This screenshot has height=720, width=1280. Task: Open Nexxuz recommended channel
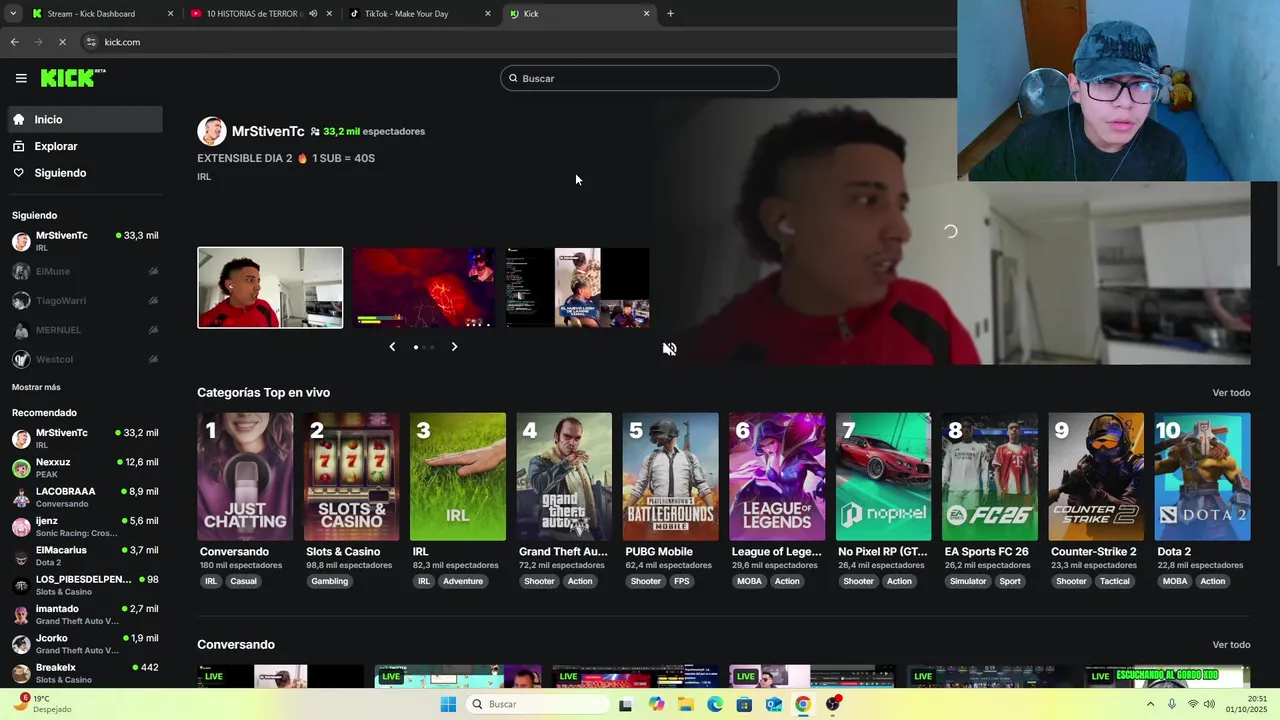(x=84, y=468)
